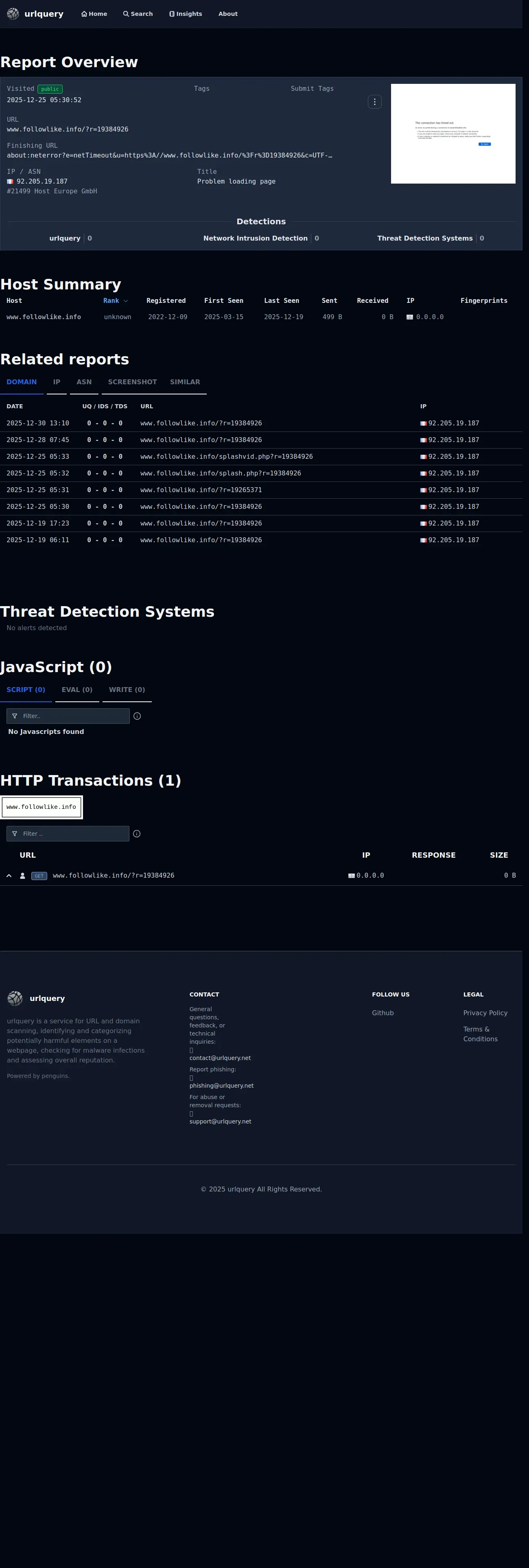Sort the host table by Rank
The height and width of the screenshot is (1568, 529).
point(116,301)
